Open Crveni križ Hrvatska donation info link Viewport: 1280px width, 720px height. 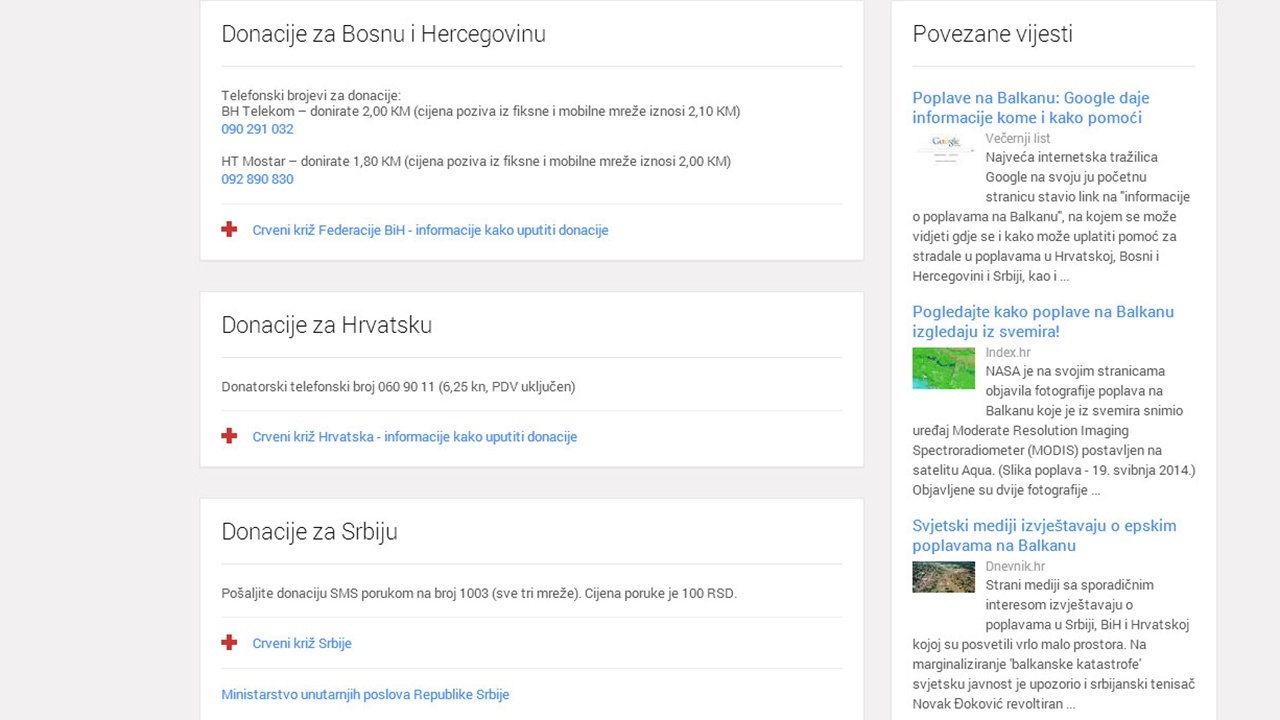point(414,437)
